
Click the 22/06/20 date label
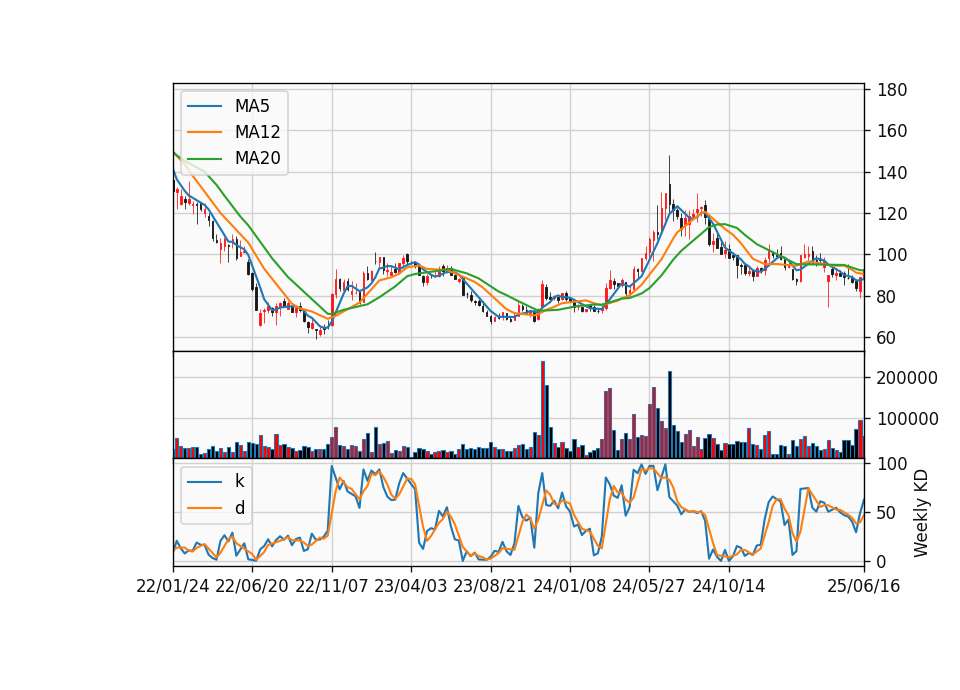252,586
